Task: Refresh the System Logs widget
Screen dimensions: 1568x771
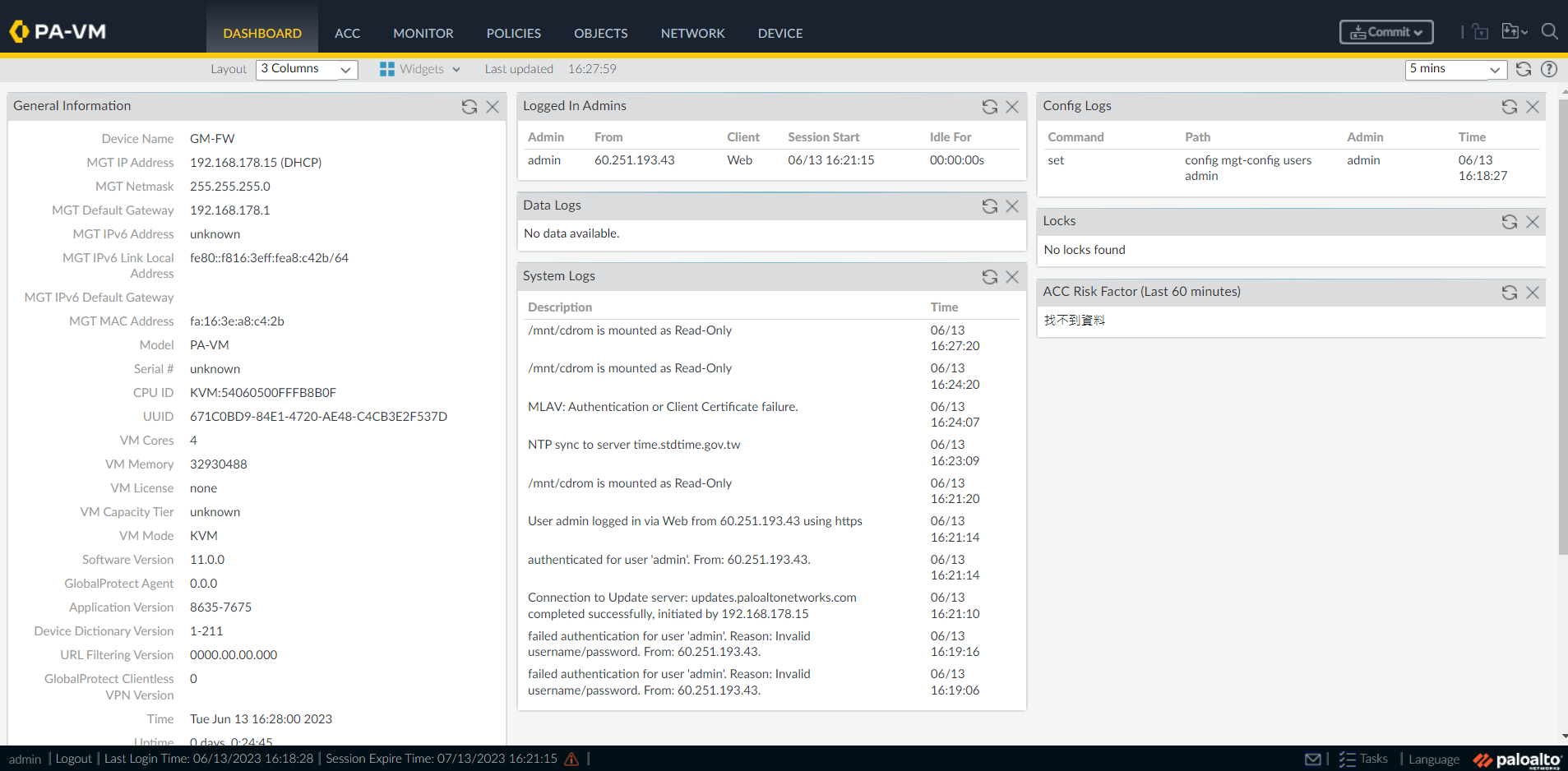Action: click(990, 277)
